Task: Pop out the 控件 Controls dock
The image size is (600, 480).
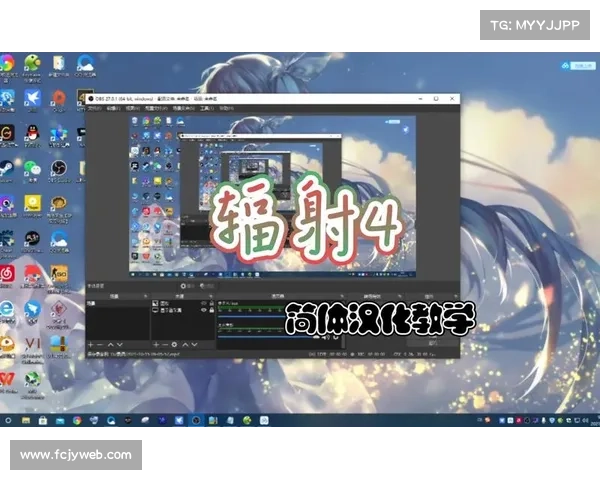Action: [455, 296]
